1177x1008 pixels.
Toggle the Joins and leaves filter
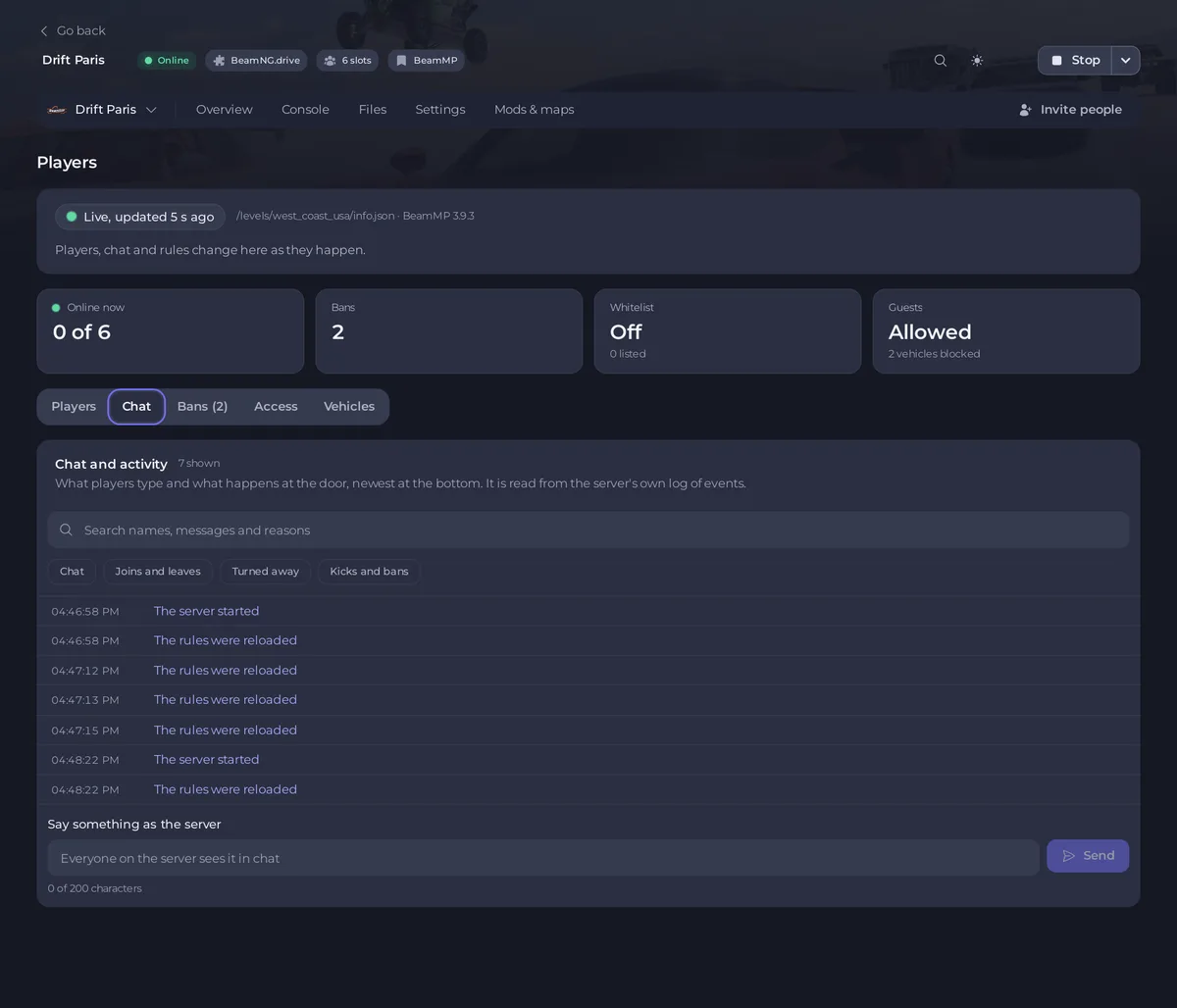pyautogui.click(x=158, y=572)
